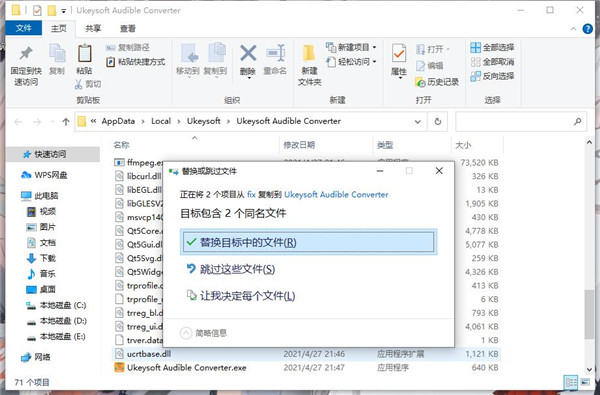Select This PC (此电脑) in sidebar

coord(40,196)
